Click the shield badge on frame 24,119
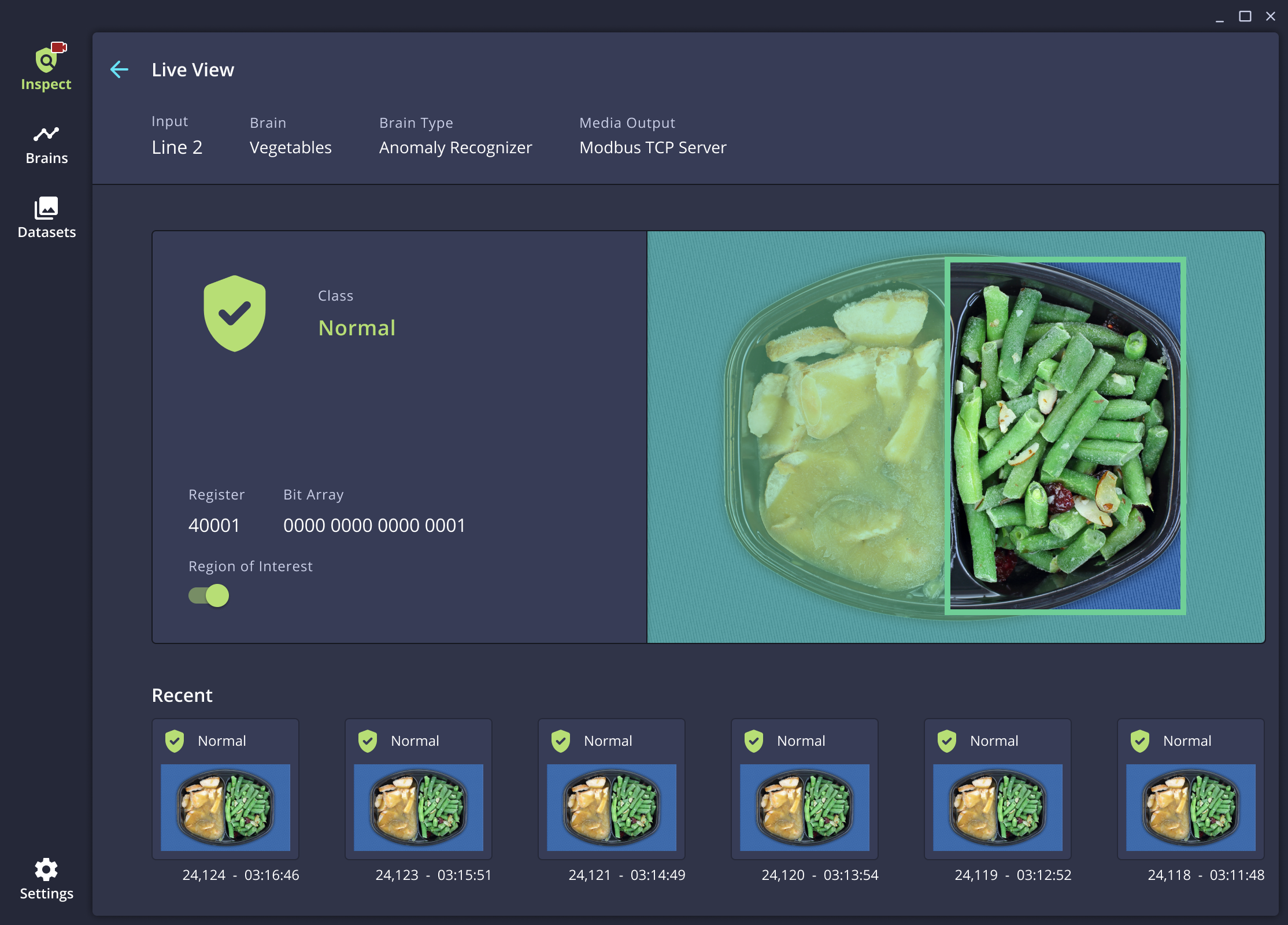The image size is (1288, 925). click(946, 741)
